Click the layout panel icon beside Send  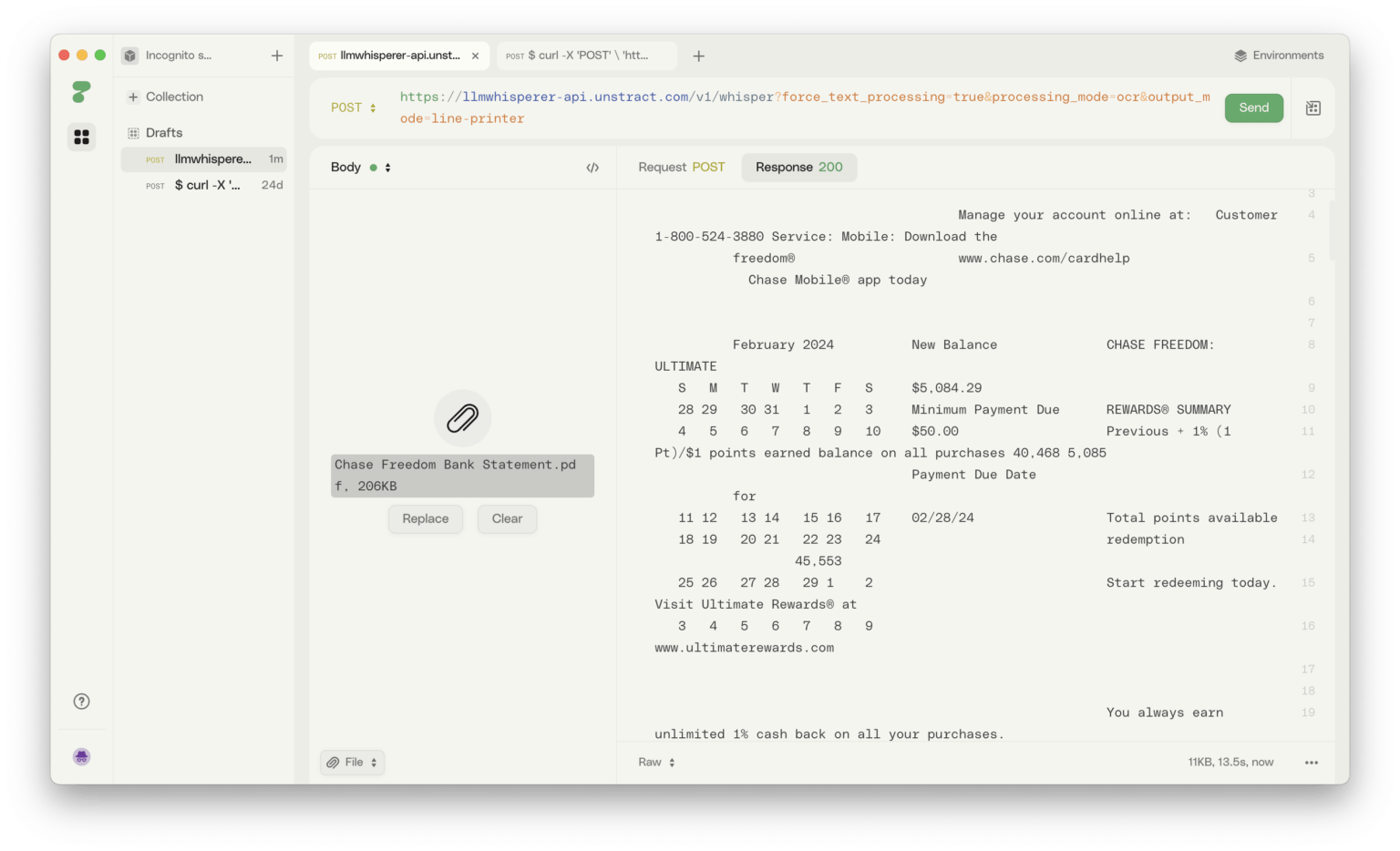pyautogui.click(x=1312, y=108)
